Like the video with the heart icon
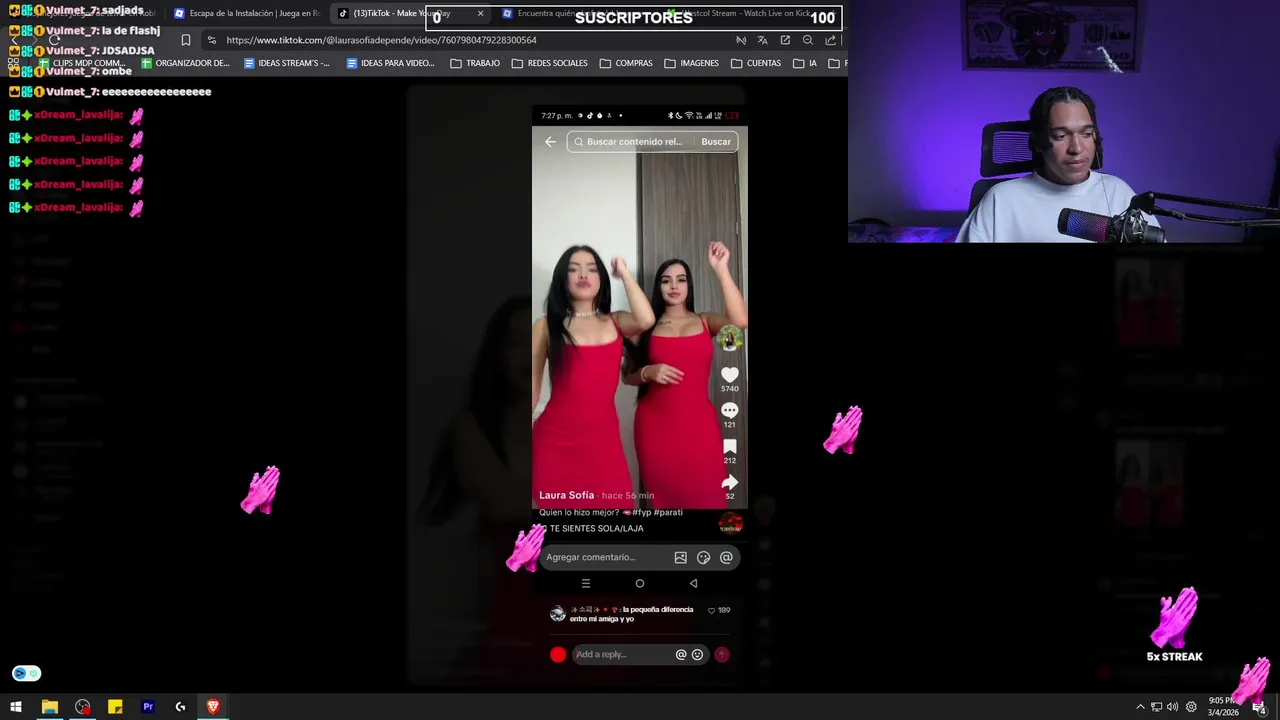This screenshot has width=1280, height=720. [730, 374]
